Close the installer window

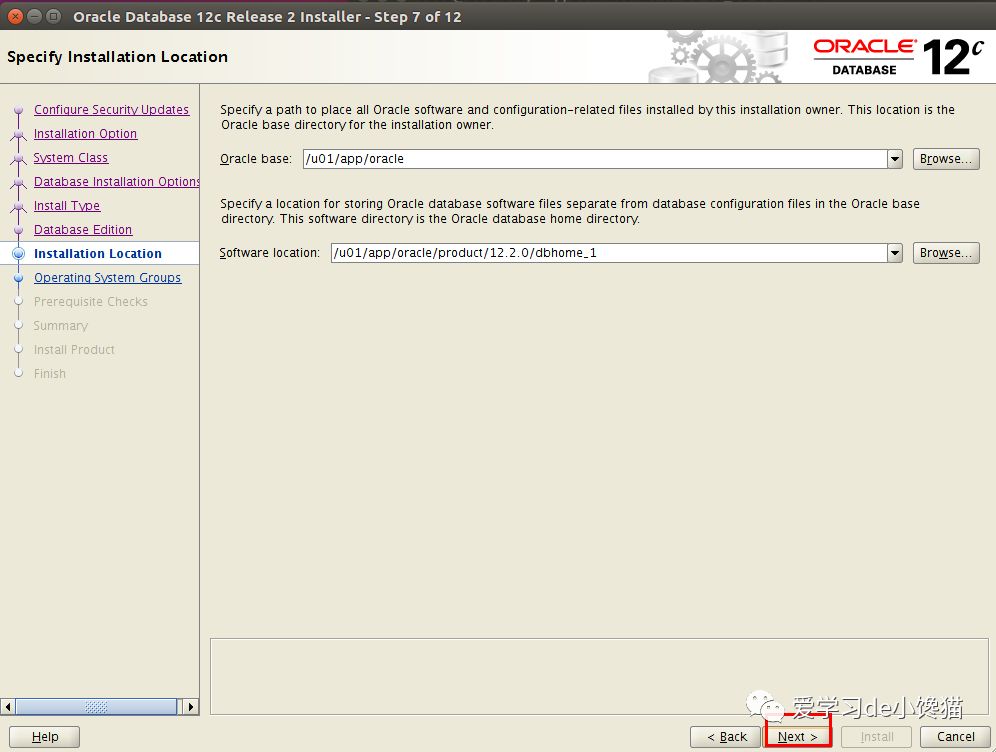click(x=15, y=17)
